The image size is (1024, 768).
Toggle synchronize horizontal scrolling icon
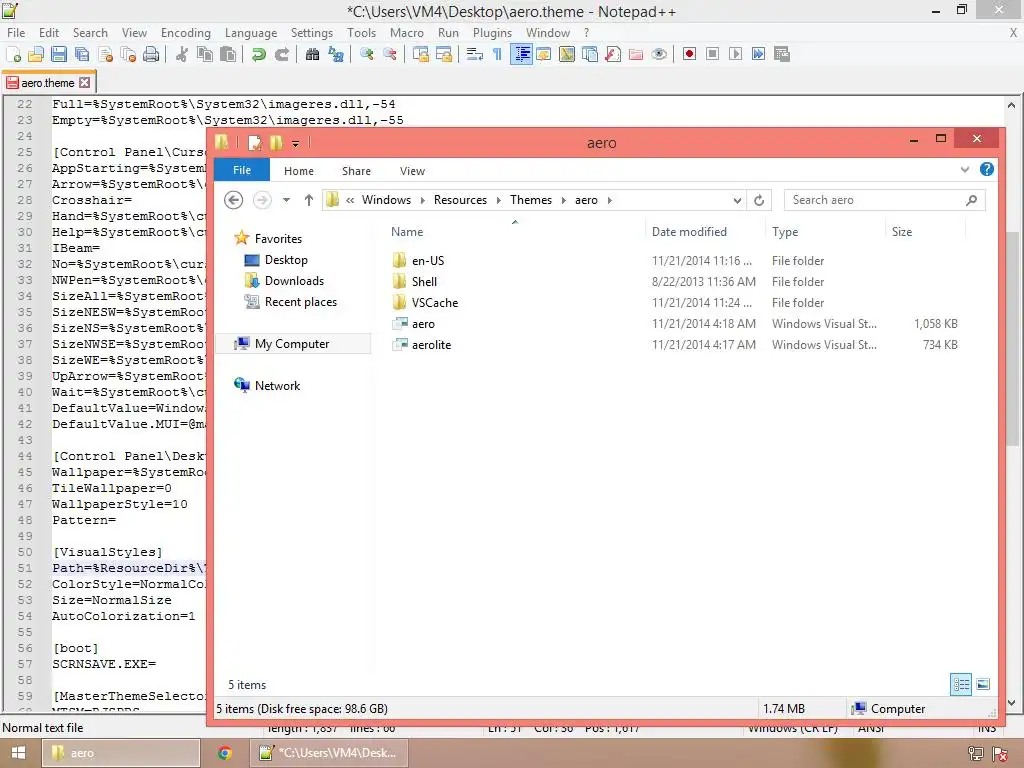coord(444,54)
